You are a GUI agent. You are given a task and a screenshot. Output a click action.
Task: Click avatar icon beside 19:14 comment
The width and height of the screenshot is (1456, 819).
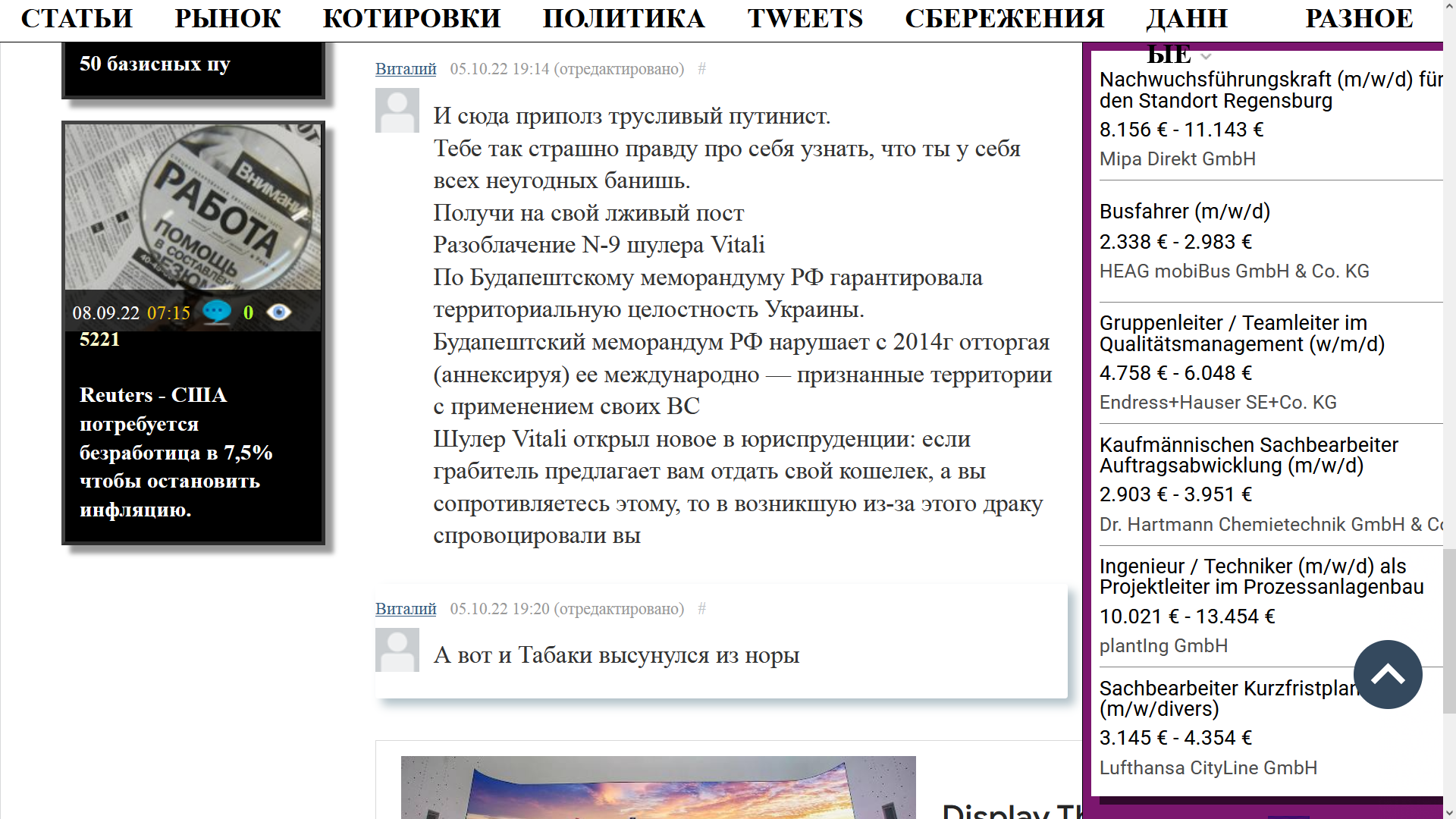click(x=397, y=111)
